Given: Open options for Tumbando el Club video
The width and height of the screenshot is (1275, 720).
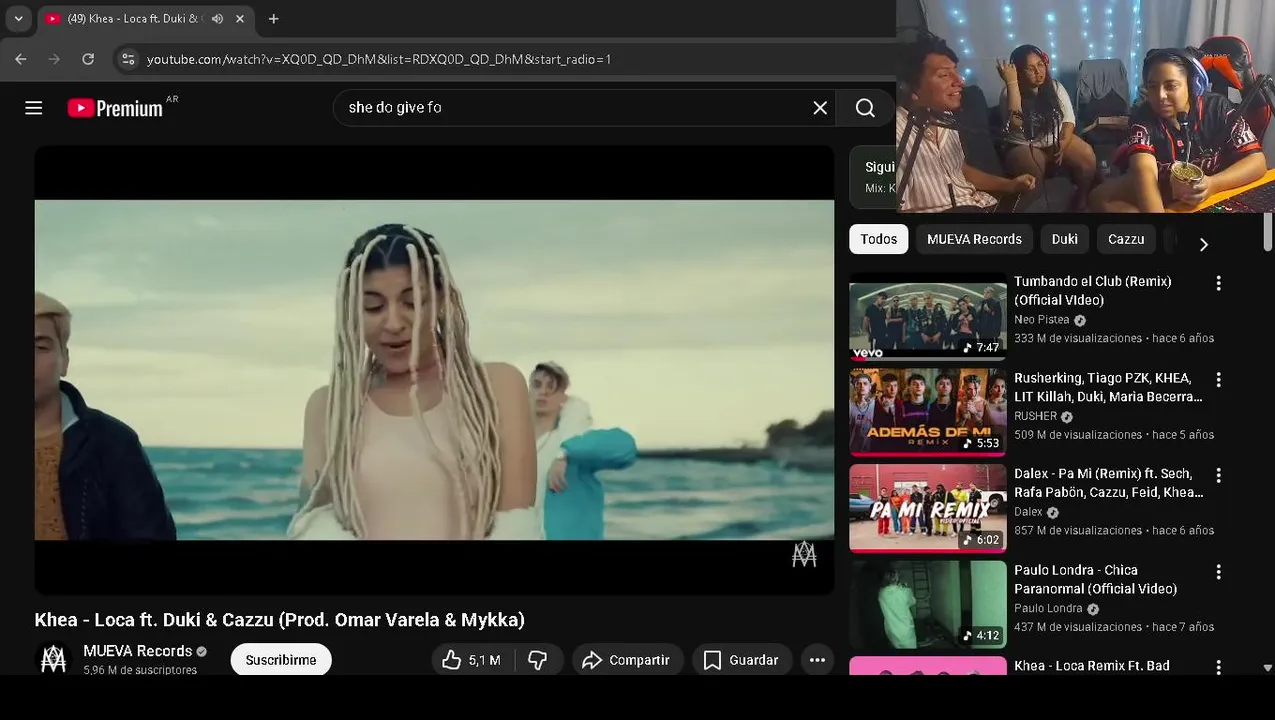Looking at the screenshot, I should click(1218, 284).
